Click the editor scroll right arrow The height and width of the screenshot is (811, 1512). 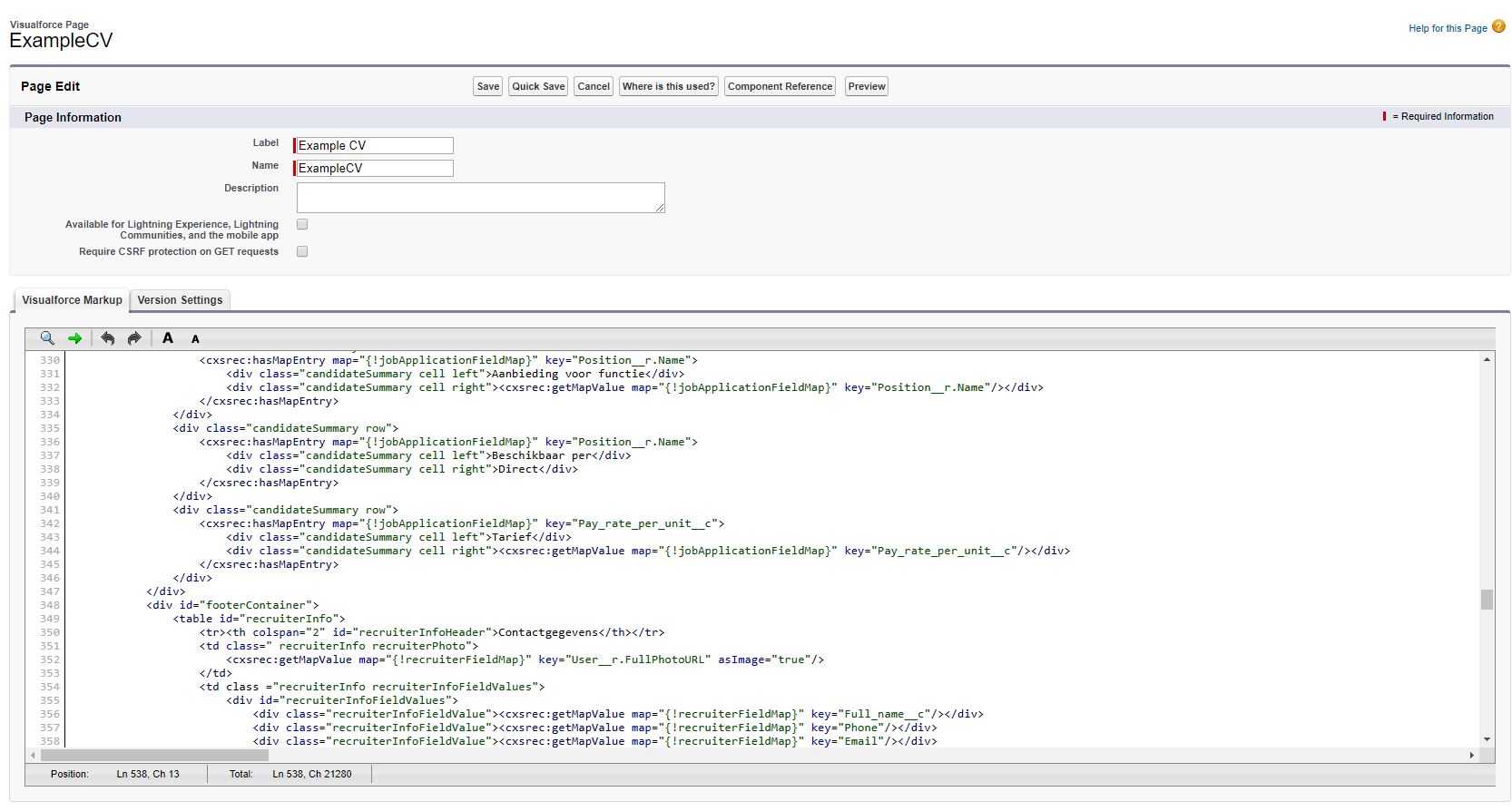tap(1471, 755)
